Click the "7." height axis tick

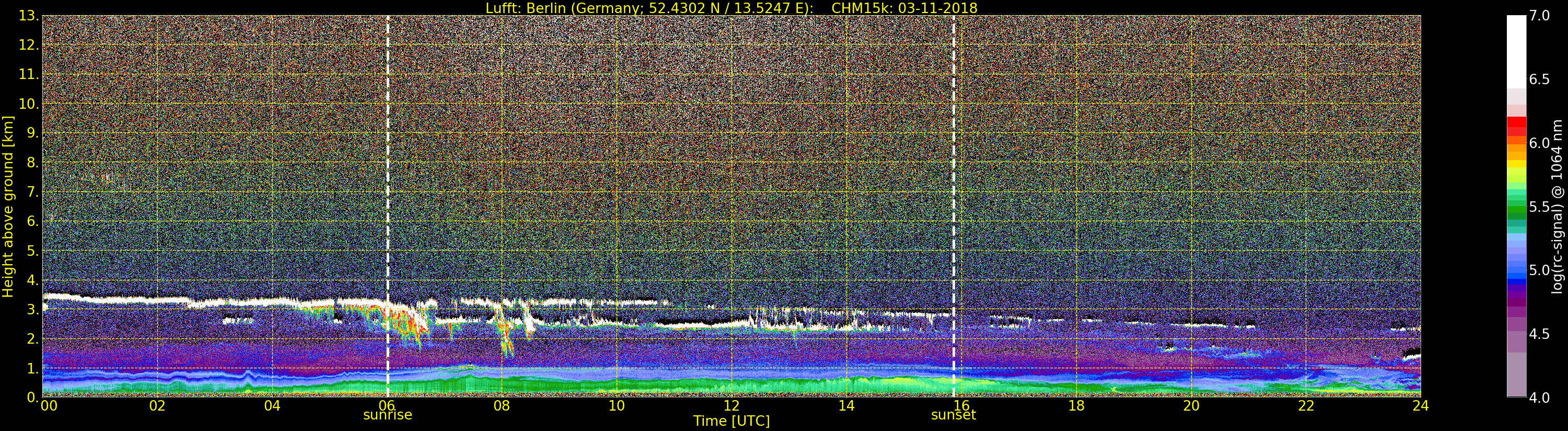coord(32,192)
